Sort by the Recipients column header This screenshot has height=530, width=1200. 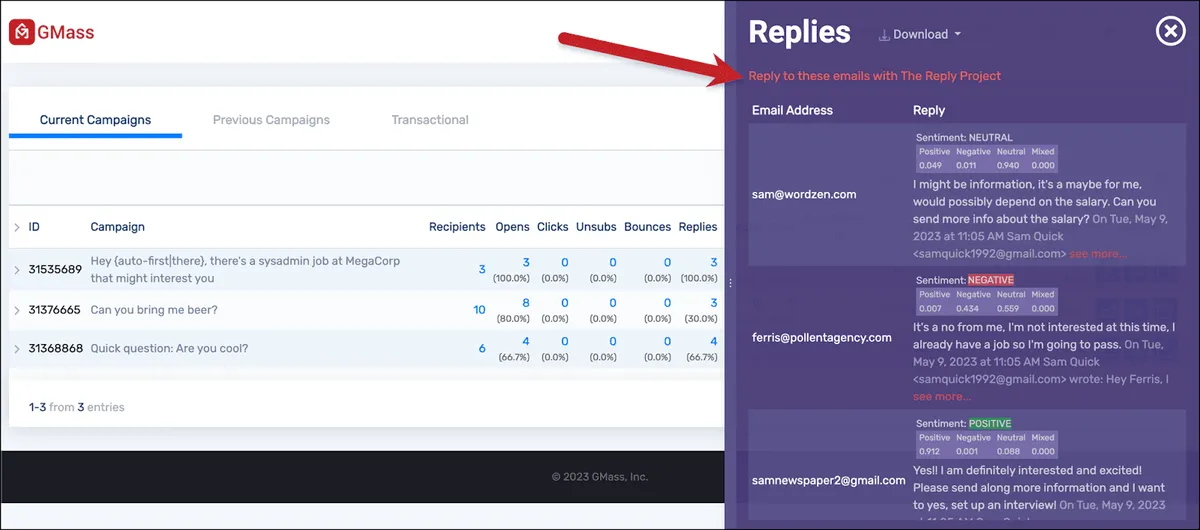[457, 227]
